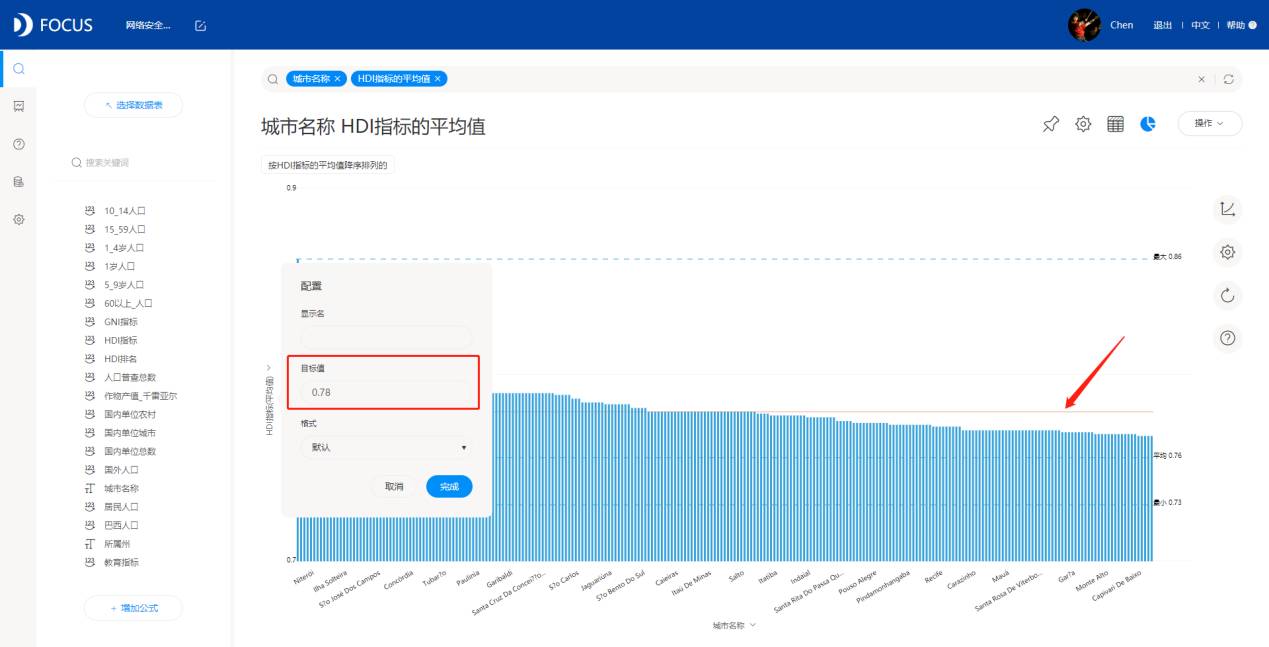1269x647 pixels.
Task: Select the 作物产值_千雷亚尔 column
Action: click(x=141, y=396)
